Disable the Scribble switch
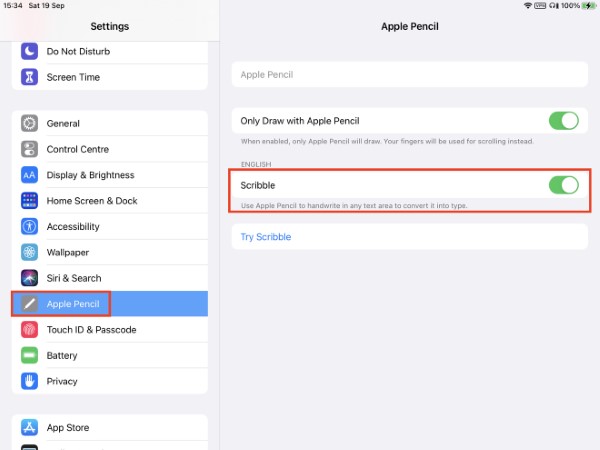Viewport: 600px width, 450px height. 563,185
